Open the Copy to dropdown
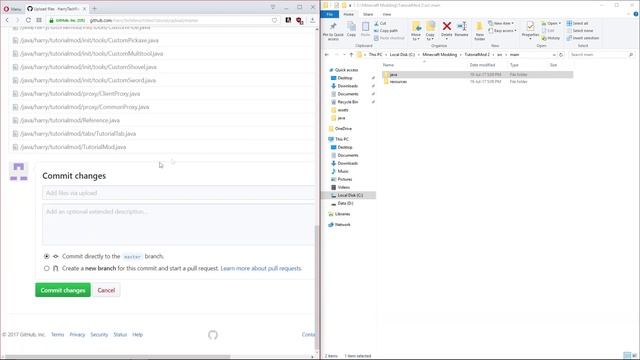Viewport: 640px width, 360px height. click(430, 31)
